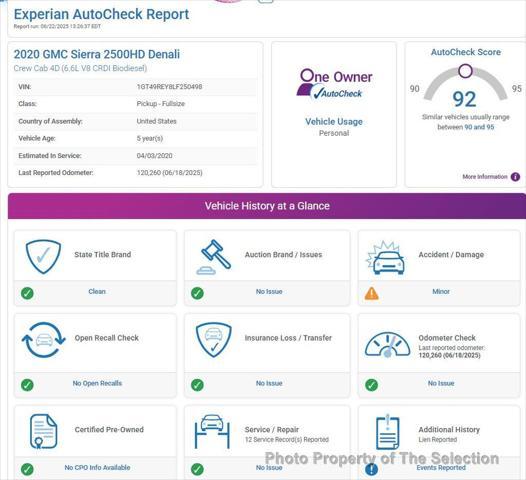
Task: Open the Clean title brand link
Action: pyautogui.click(x=97, y=291)
